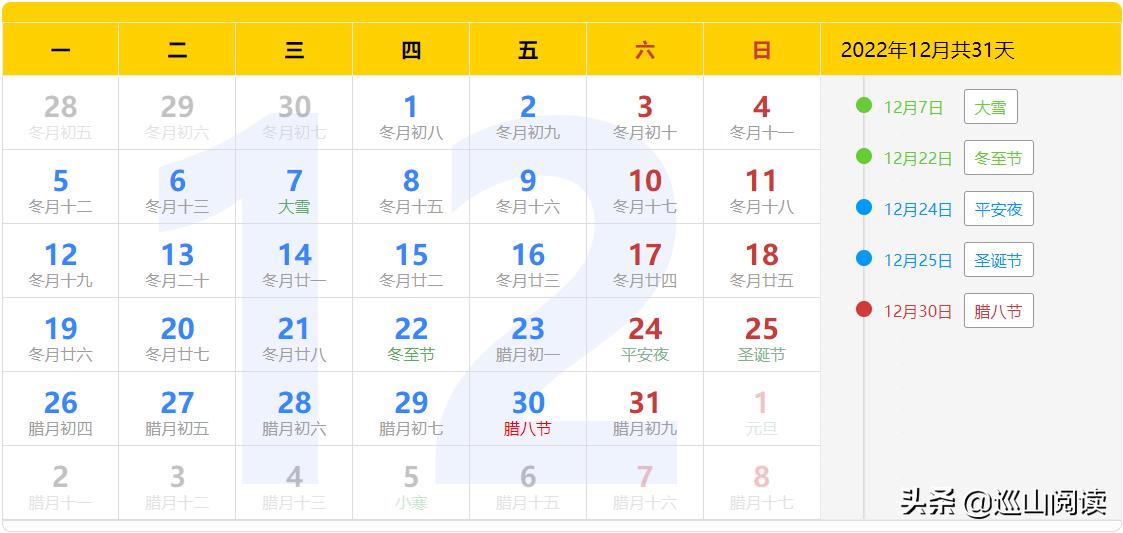Click December 27 (腊月初五)
This screenshot has height=533, width=1123.
click(177, 409)
